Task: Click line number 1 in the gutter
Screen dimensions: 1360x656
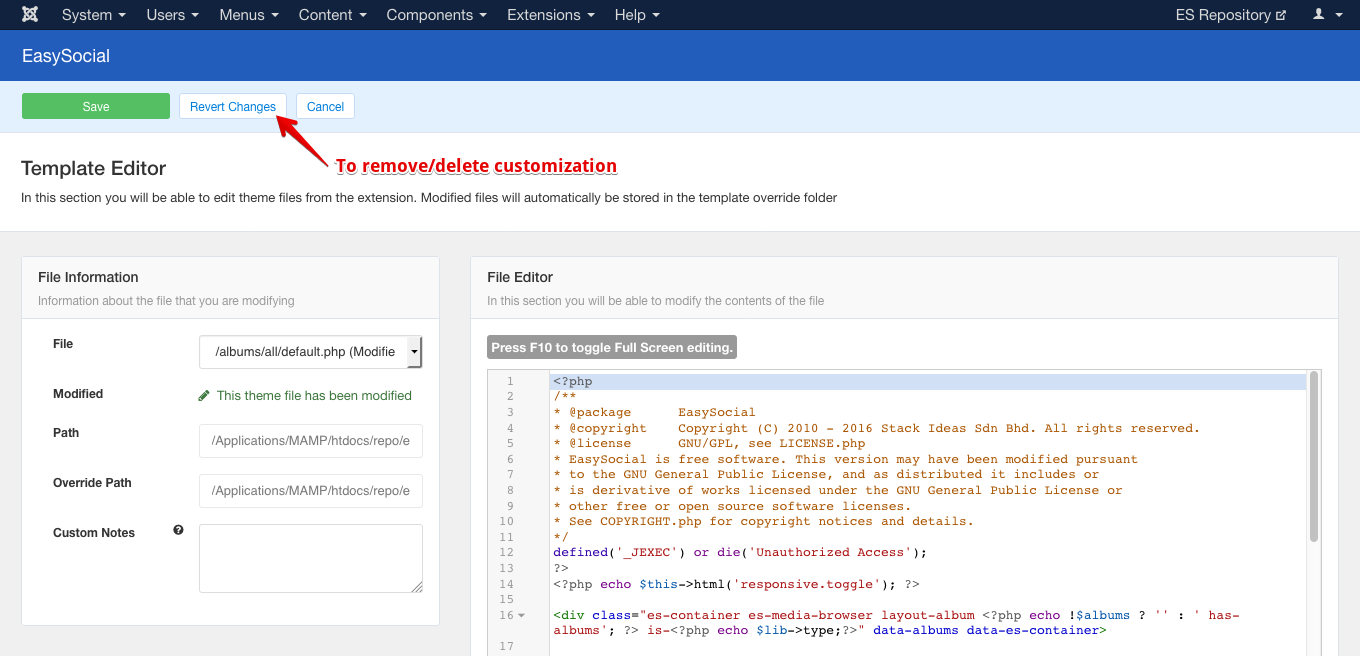Action: tap(510, 381)
